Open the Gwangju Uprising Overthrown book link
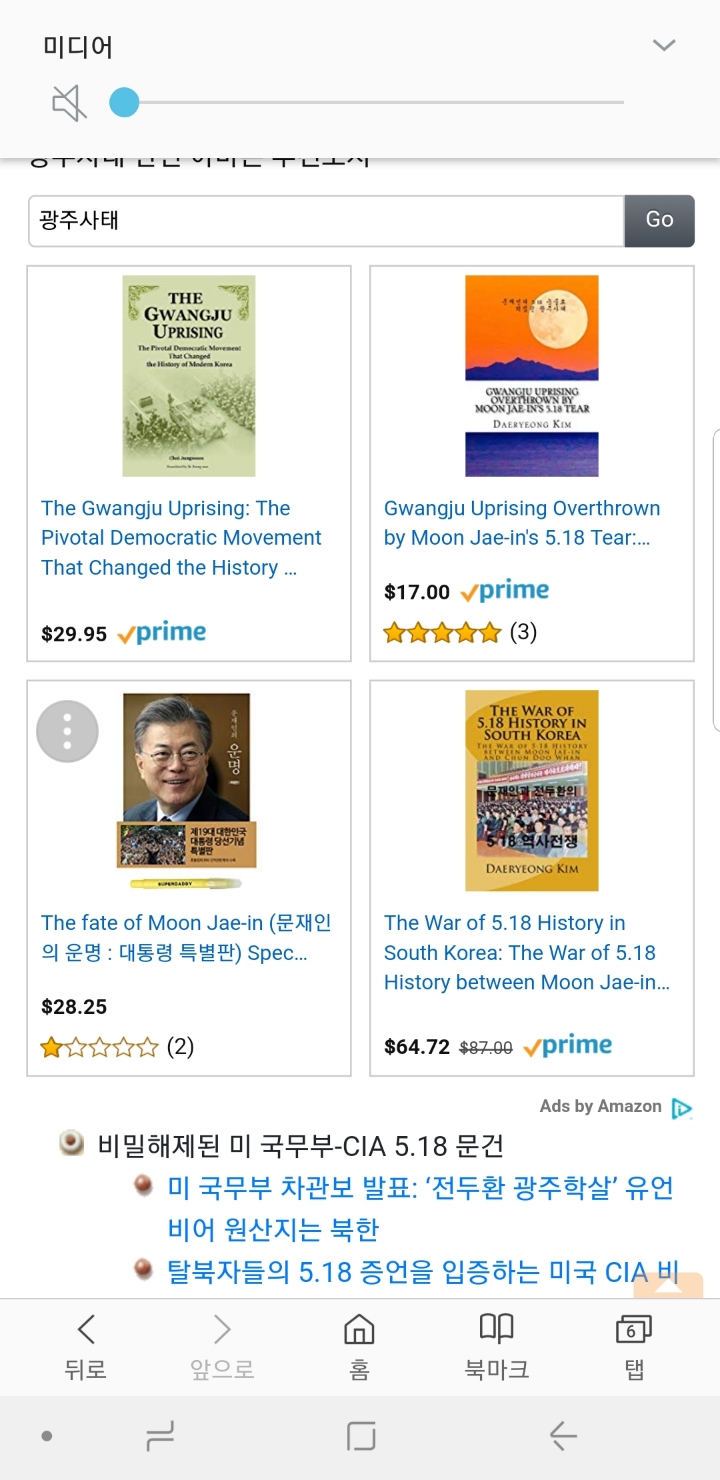720x1480 pixels. [x=522, y=523]
